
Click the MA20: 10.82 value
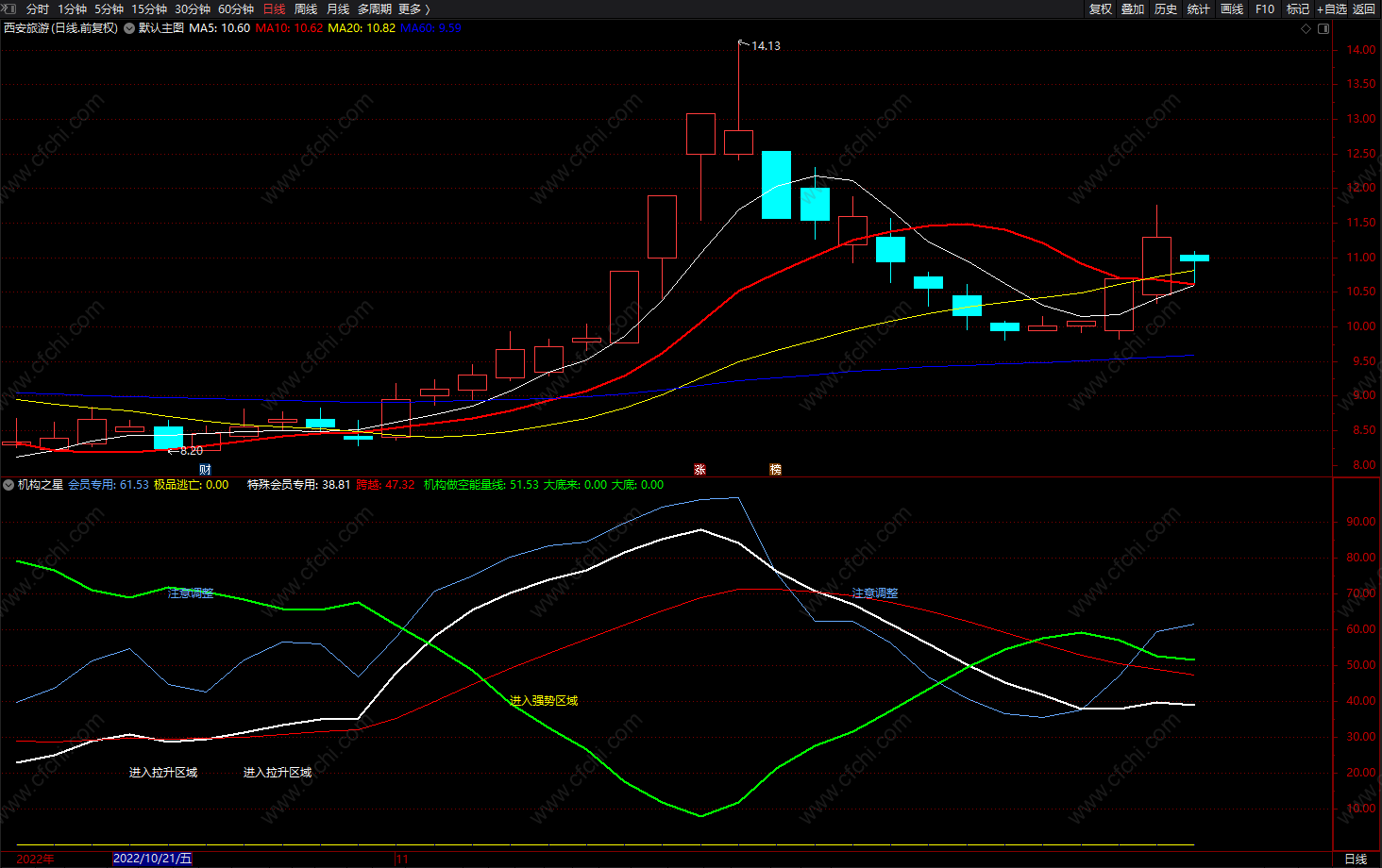tap(362, 28)
